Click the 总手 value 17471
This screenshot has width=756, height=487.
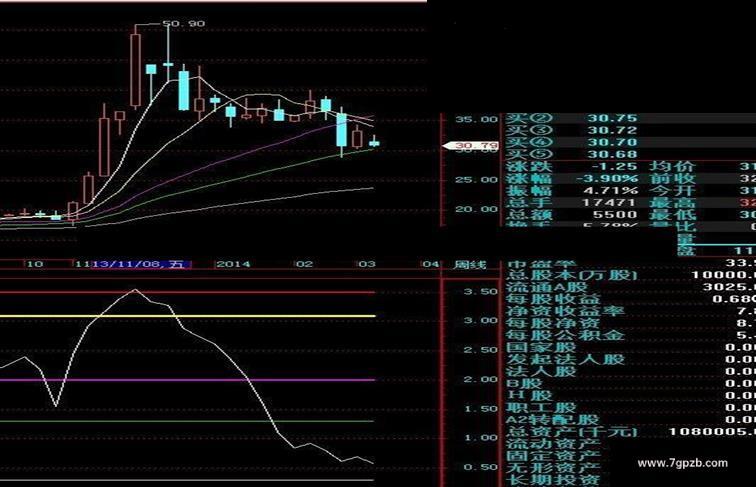coord(609,203)
